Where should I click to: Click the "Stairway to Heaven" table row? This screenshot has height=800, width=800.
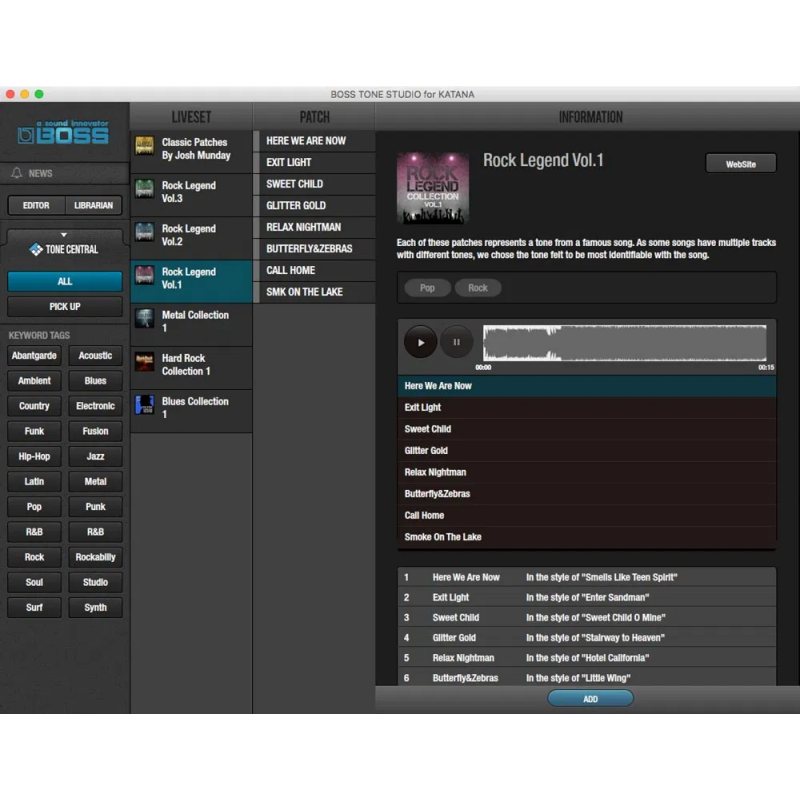click(587, 638)
